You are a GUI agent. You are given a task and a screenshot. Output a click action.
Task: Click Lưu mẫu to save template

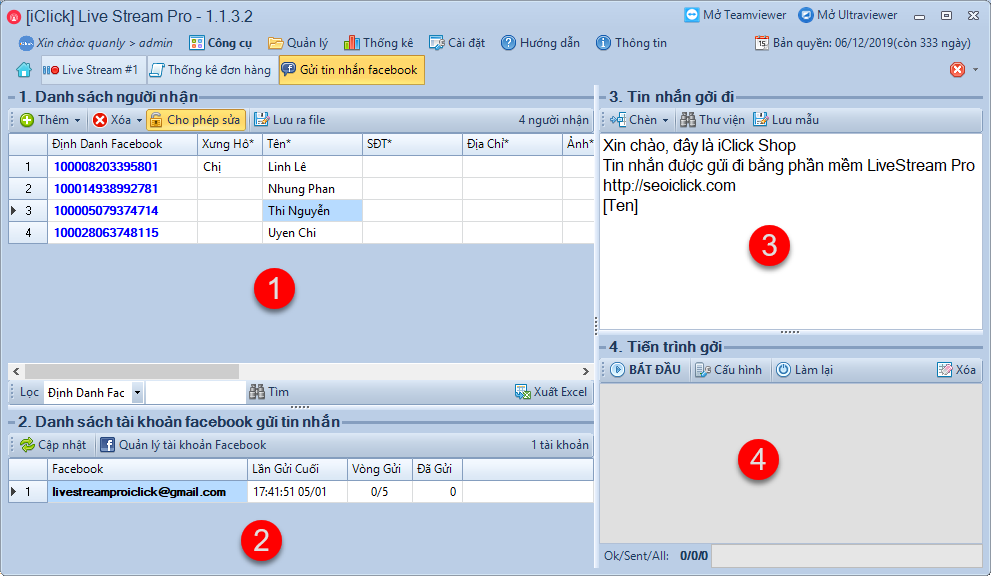tap(786, 119)
